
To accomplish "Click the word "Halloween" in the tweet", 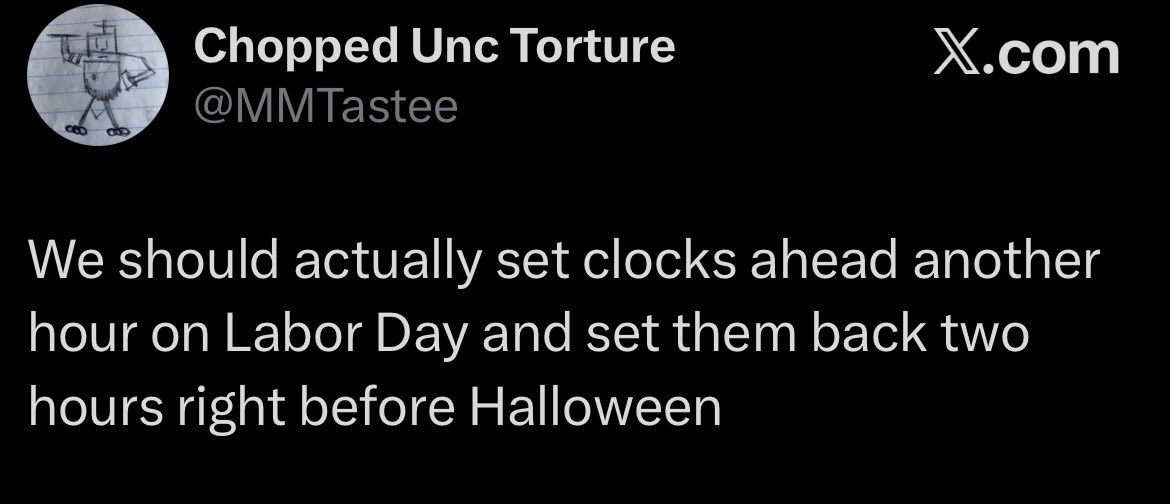I will (x=595, y=406).
